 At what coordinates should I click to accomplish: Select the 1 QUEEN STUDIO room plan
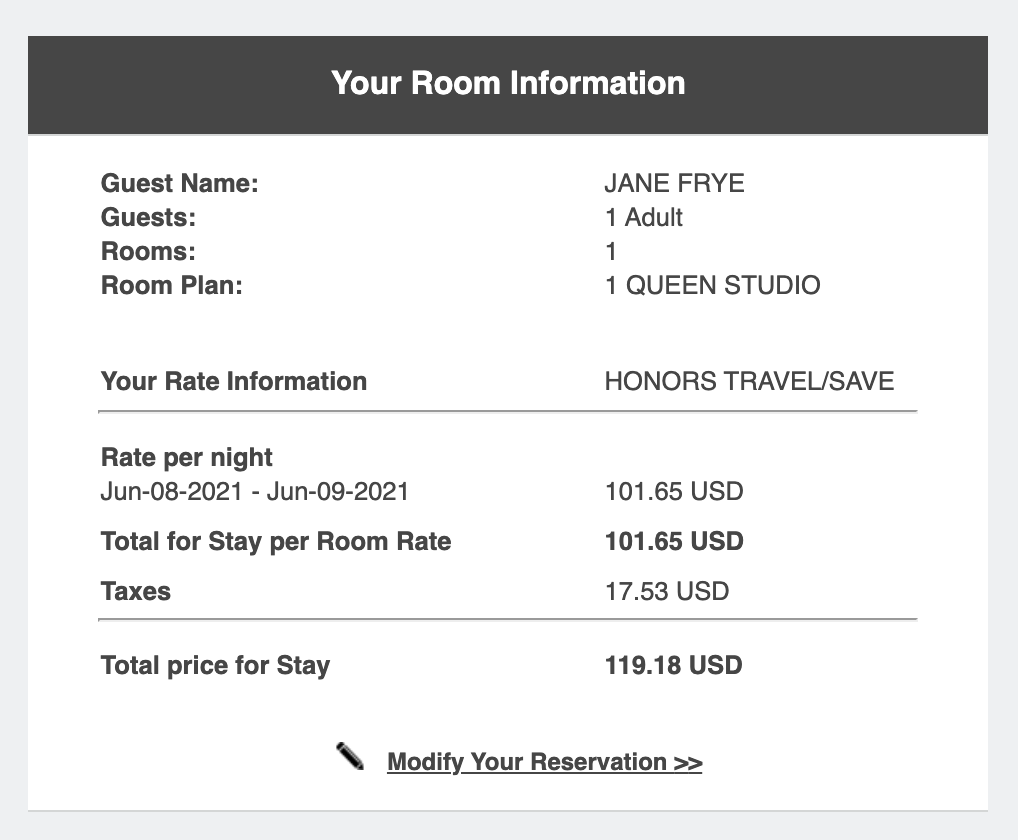click(x=712, y=285)
